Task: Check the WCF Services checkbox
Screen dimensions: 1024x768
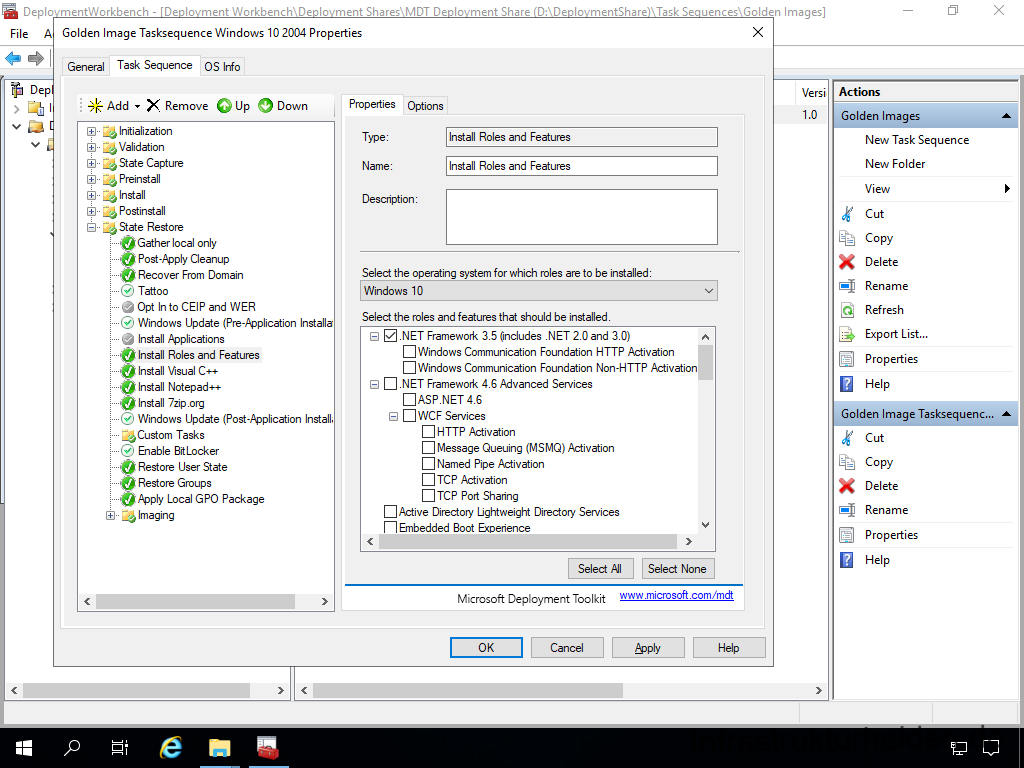Action: click(409, 416)
